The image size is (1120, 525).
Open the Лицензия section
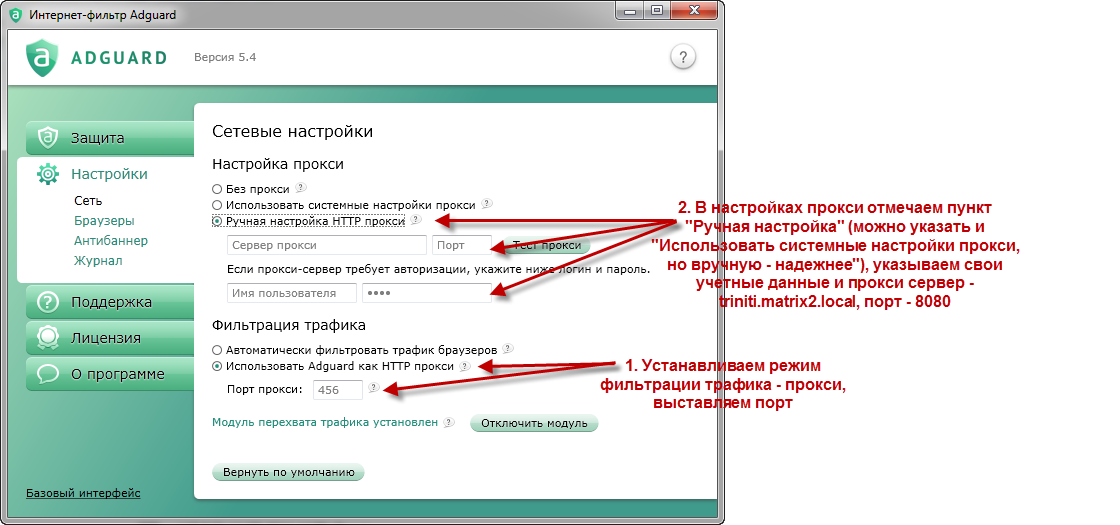[x=110, y=338]
